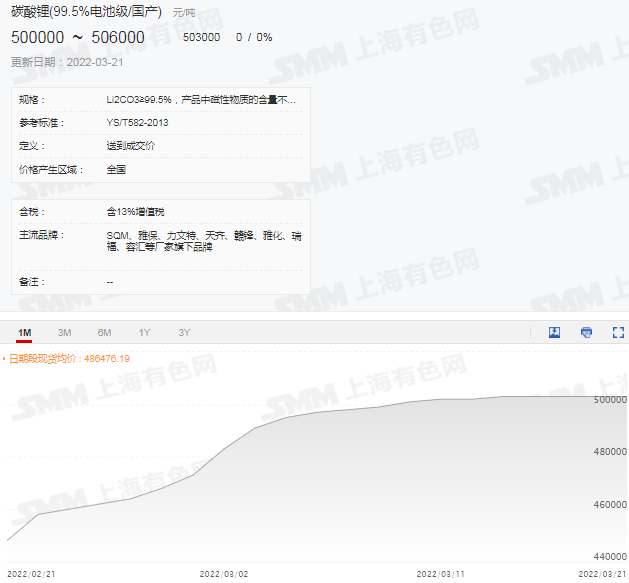Click the 2022/03/11 date on chart axis
This screenshot has height=583, width=629.
click(440, 574)
